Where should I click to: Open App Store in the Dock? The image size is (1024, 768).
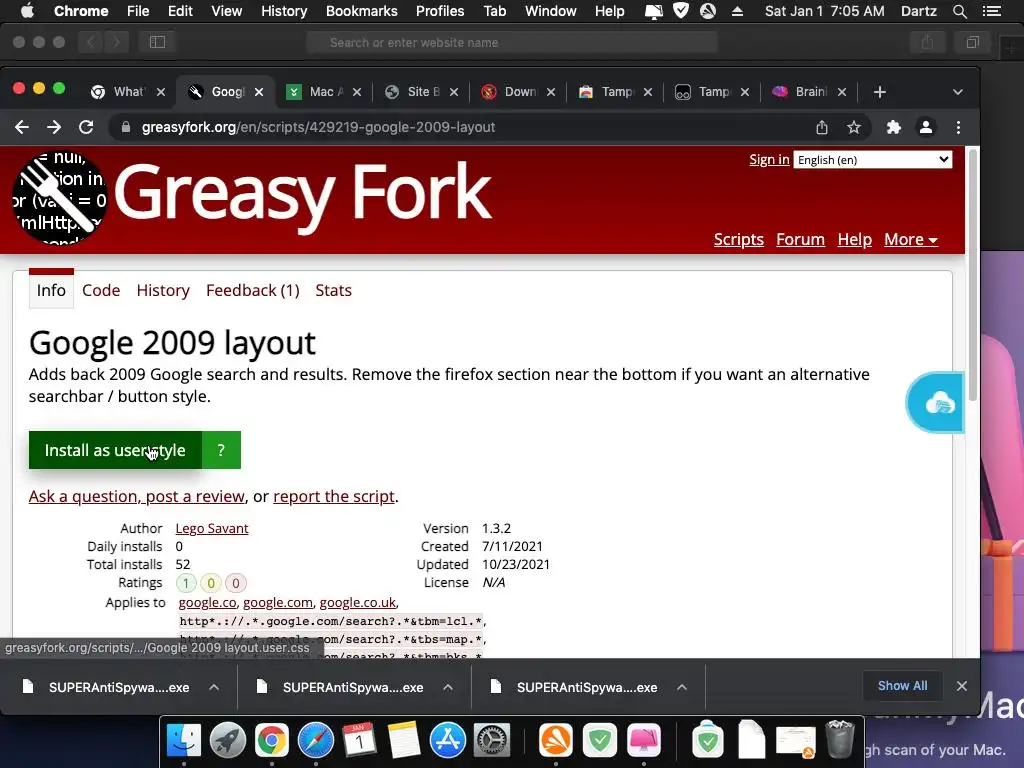click(447, 741)
